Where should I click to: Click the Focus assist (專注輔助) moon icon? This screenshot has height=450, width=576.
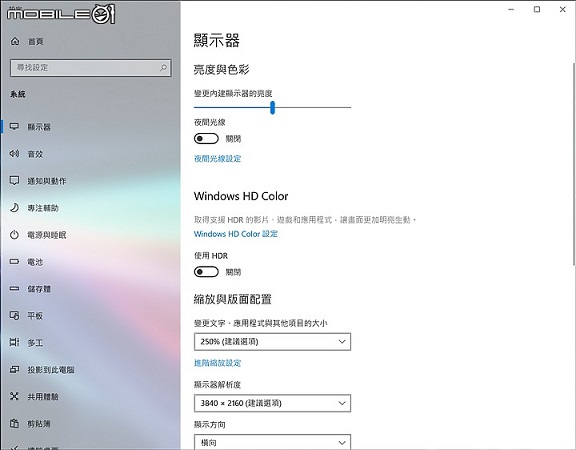pos(14,208)
